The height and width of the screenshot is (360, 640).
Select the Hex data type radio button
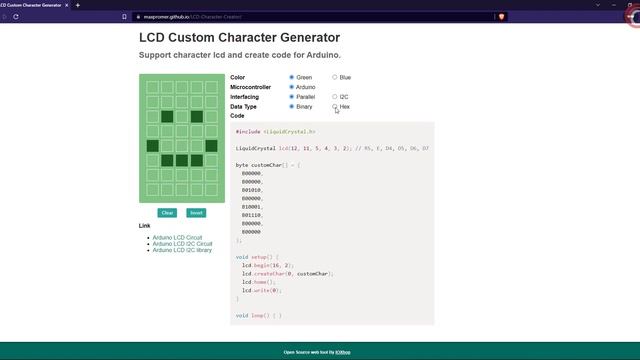coord(335,107)
